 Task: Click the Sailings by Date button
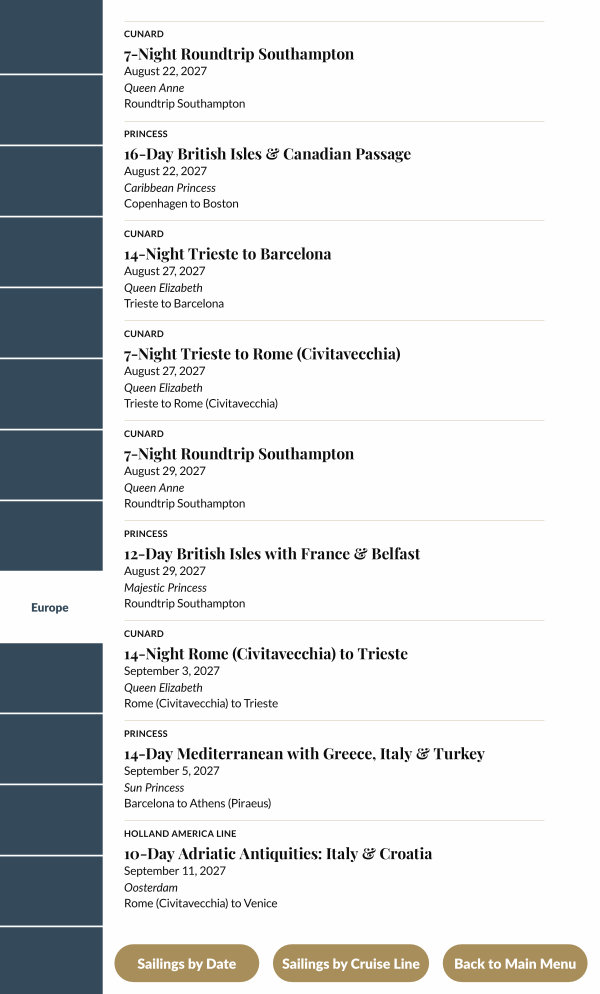[186, 964]
